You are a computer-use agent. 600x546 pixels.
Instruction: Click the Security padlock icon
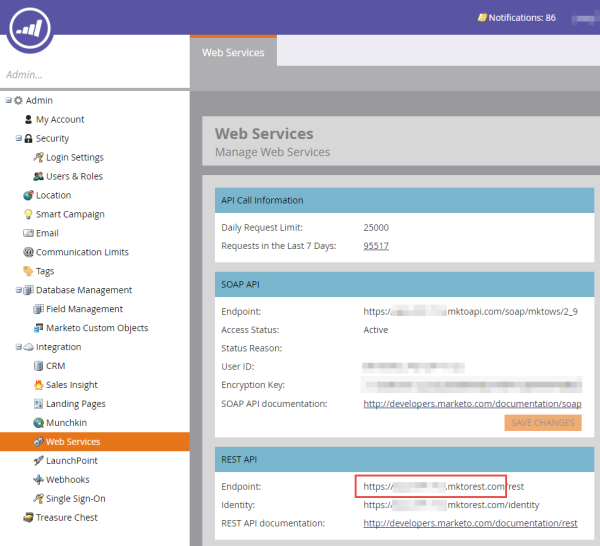point(28,138)
